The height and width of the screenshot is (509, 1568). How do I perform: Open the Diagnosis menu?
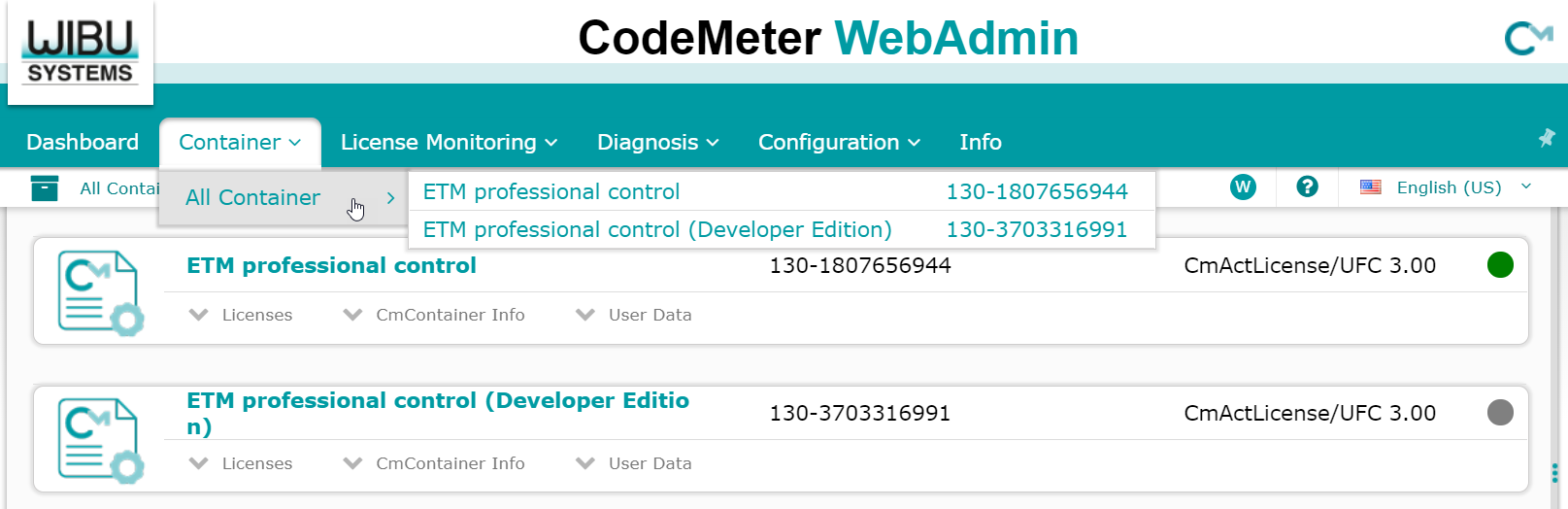coord(657,142)
